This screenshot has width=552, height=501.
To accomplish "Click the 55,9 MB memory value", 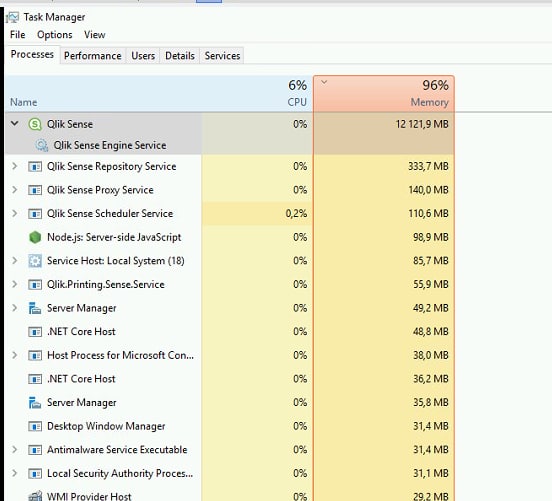I will pos(431,284).
